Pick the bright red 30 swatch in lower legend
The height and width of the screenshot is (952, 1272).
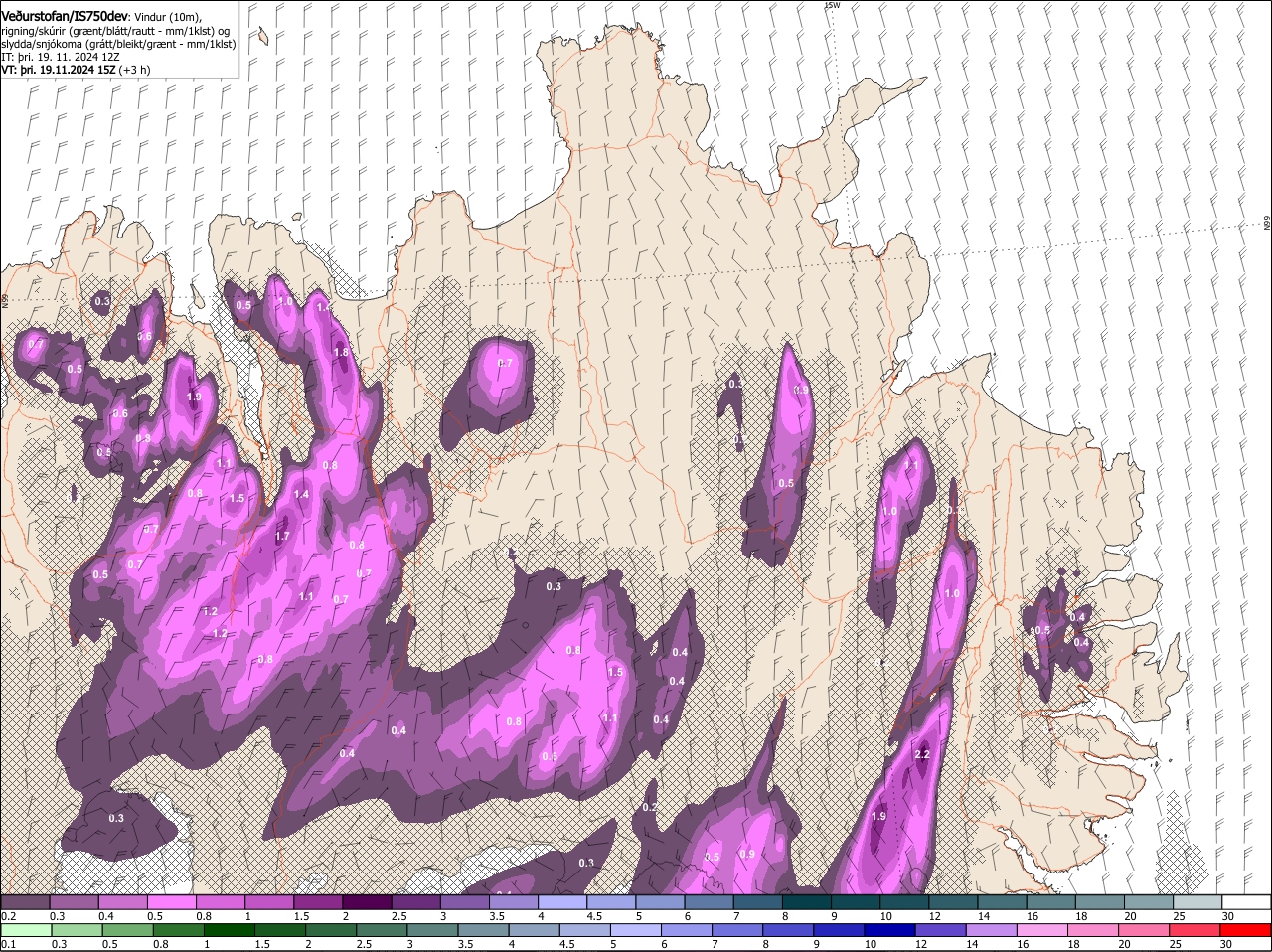click(x=1246, y=930)
